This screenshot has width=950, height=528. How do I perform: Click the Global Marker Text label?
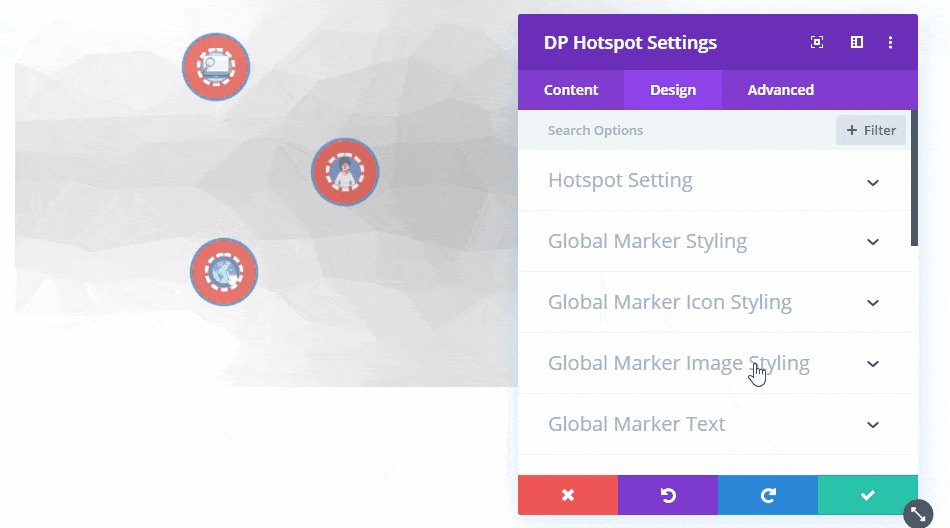click(x=636, y=424)
